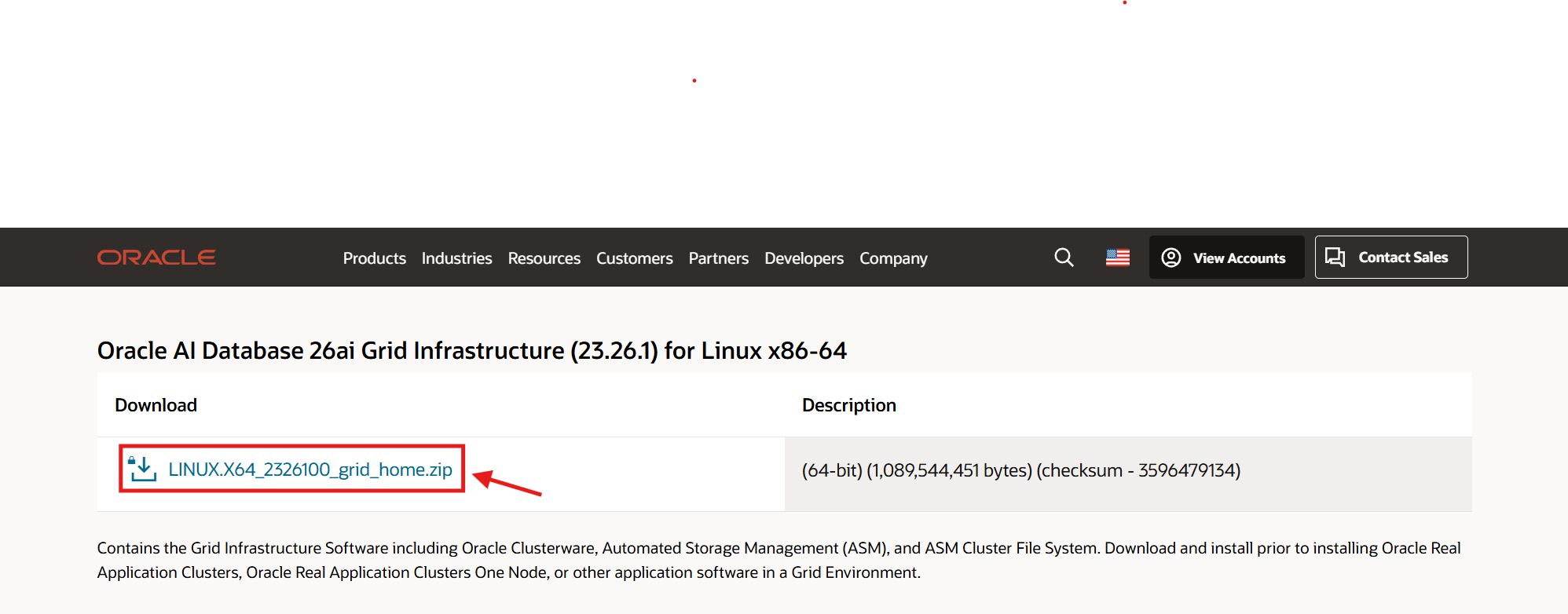Viewport: 1568px width, 614px height.
Task: Click the Oracle AI Database 26ai page heading
Action: coord(471,350)
